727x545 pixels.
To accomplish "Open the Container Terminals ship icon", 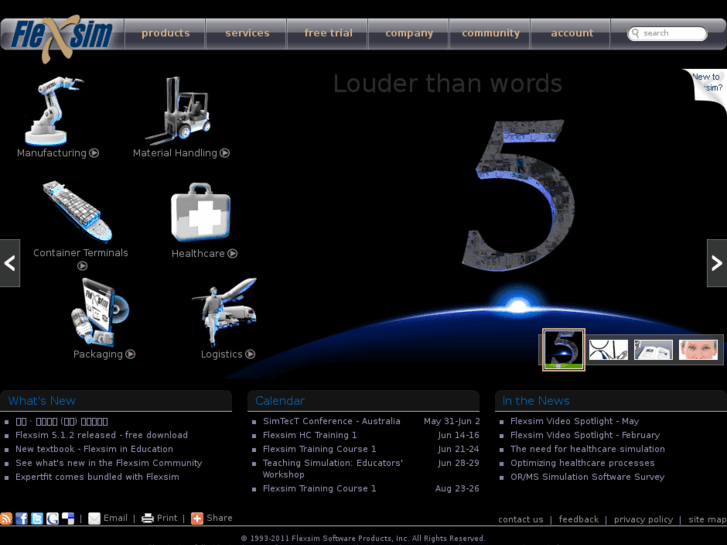I will click(77, 211).
